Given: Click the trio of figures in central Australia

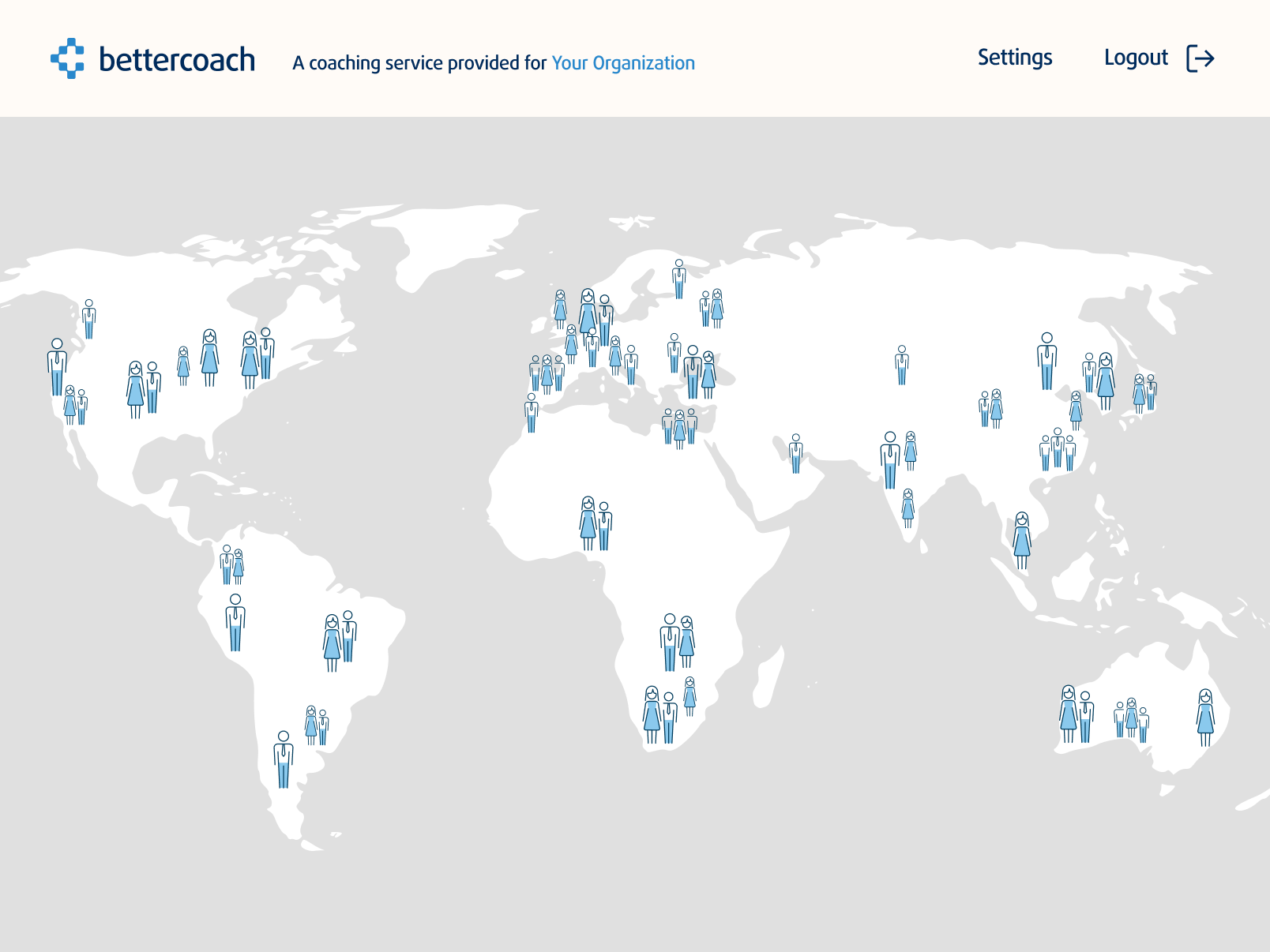Looking at the screenshot, I should [x=1131, y=719].
